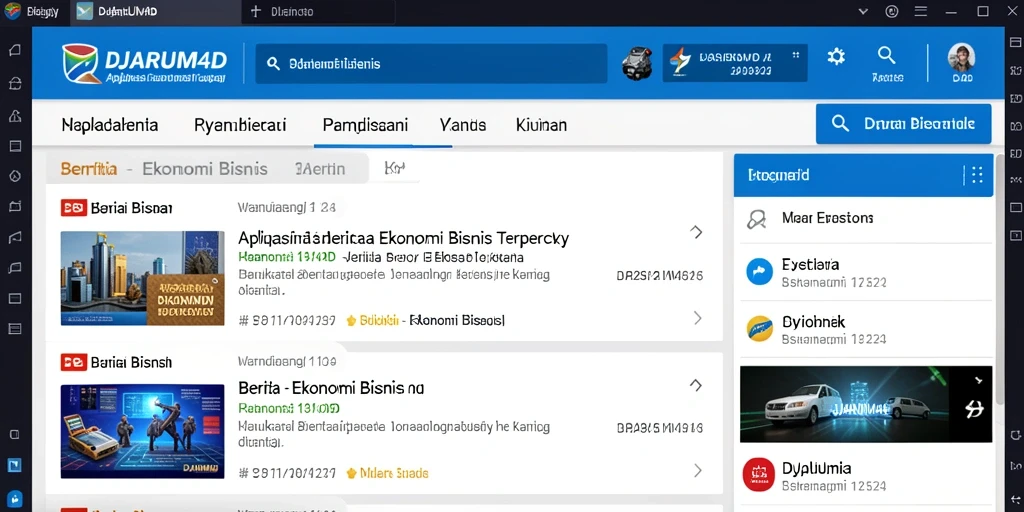The image size is (1024, 512).
Task: Click the small grid dots in header account box
Action: click(795, 56)
